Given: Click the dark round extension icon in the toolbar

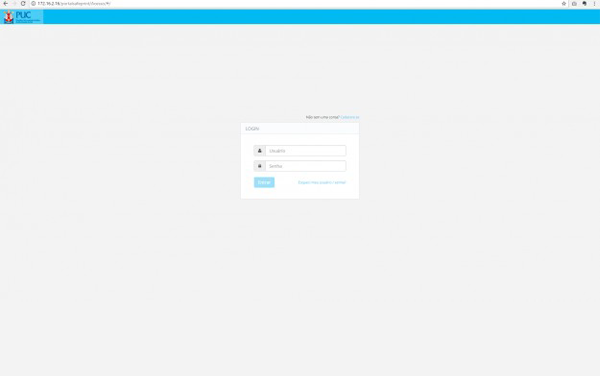Looking at the screenshot, I should point(584,3).
